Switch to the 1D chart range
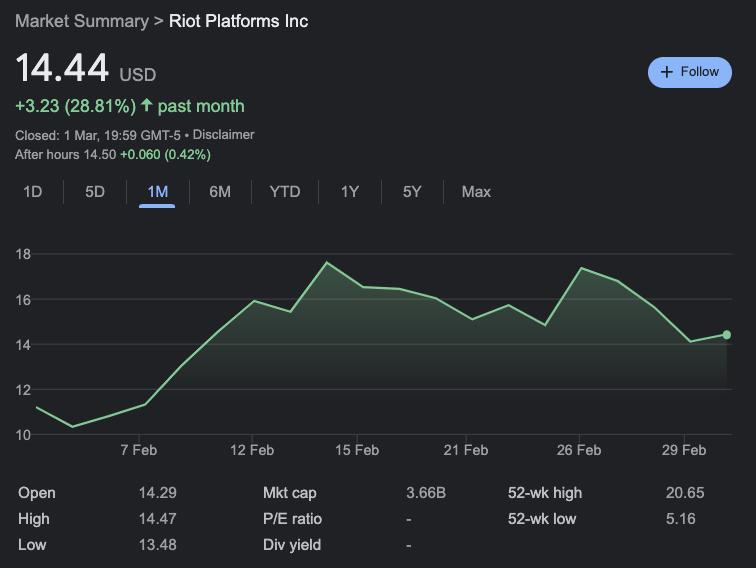Image resolution: width=756 pixels, height=568 pixels. [x=33, y=192]
